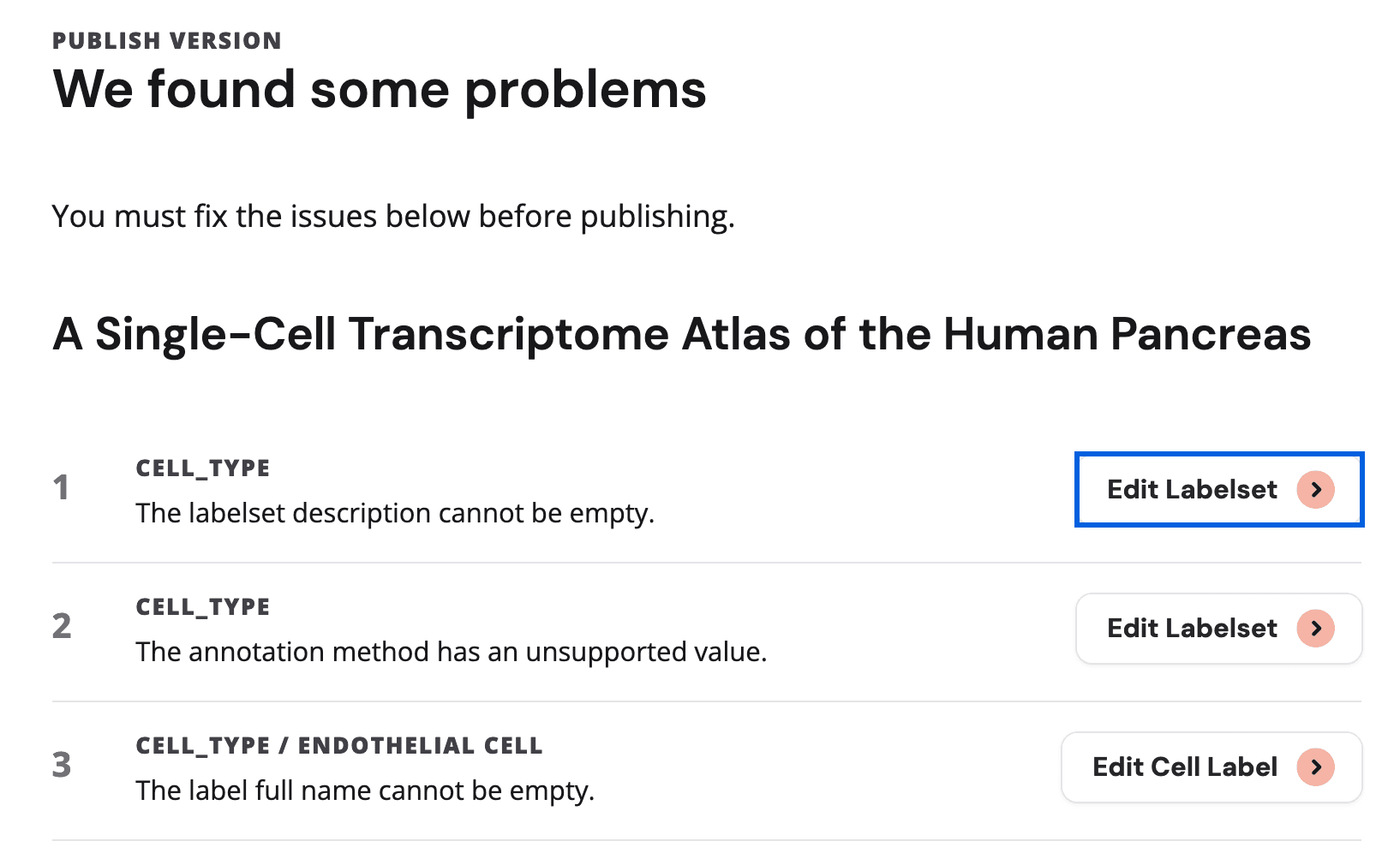The image size is (1400, 841).
Task: Open the highlighted Edit Labelset action for issue 1
Action: pyautogui.click(x=1218, y=489)
